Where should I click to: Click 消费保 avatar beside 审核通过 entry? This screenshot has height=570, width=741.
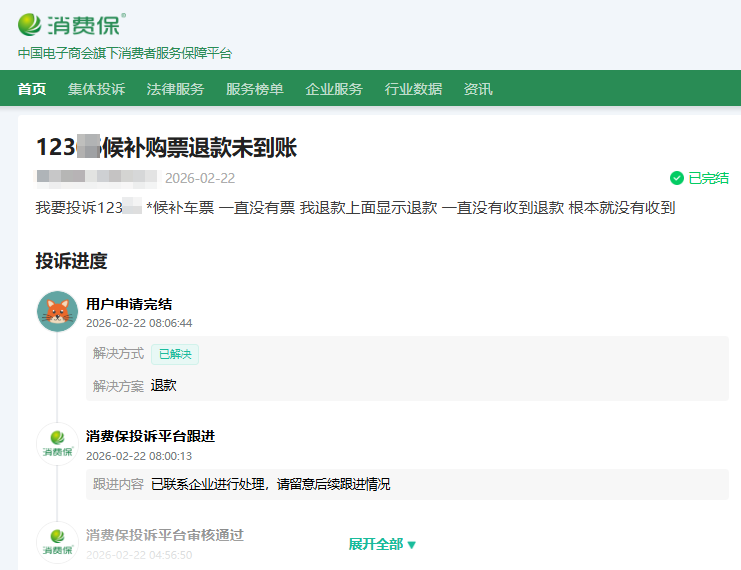[57, 542]
